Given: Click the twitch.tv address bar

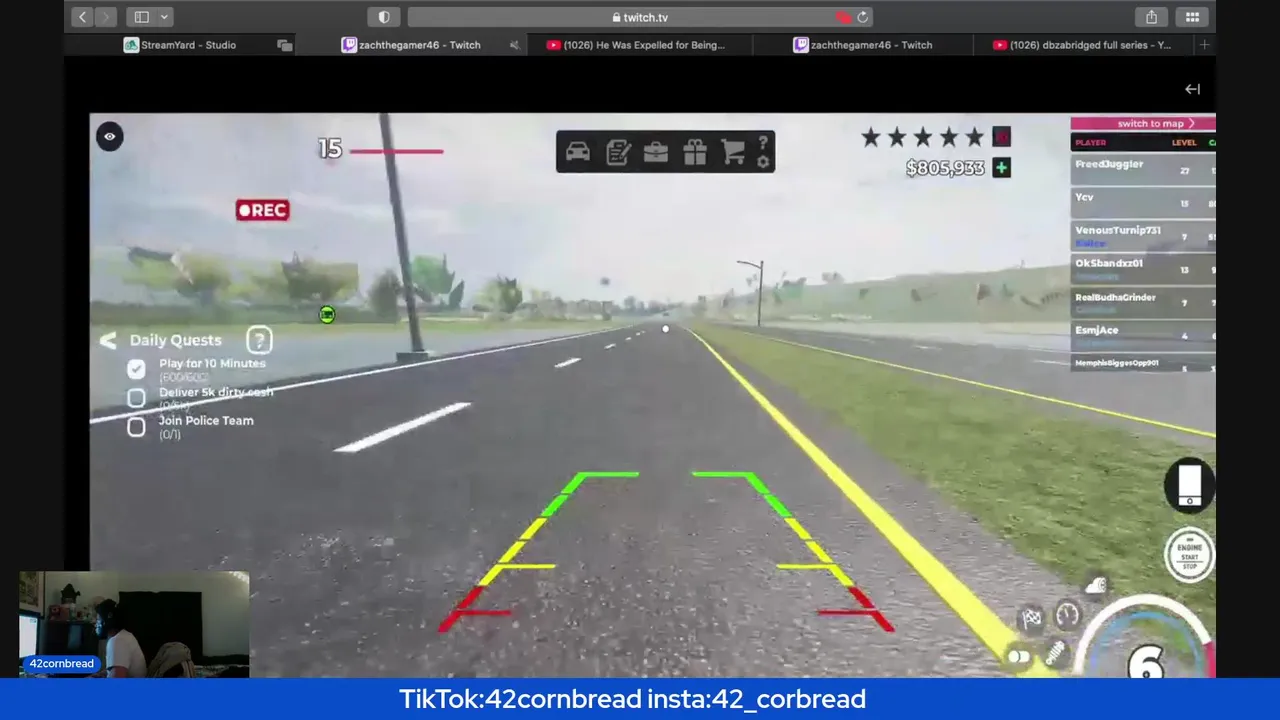Looking at the screenshot, I should pyautogui.click(x=640, y=17).
